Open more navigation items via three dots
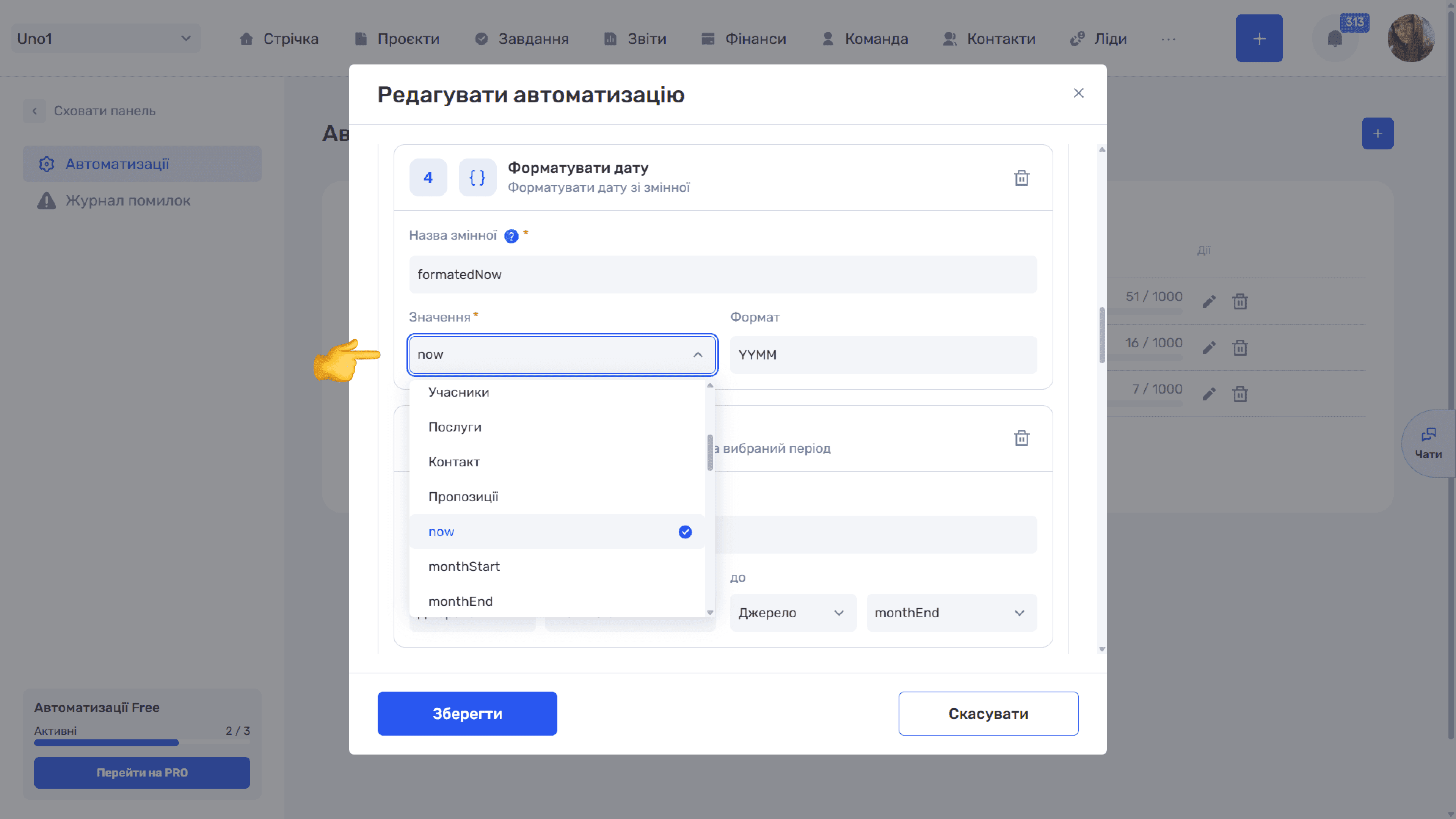The height and width of the screenshot is (819, 1456). tap(1168, 39)
